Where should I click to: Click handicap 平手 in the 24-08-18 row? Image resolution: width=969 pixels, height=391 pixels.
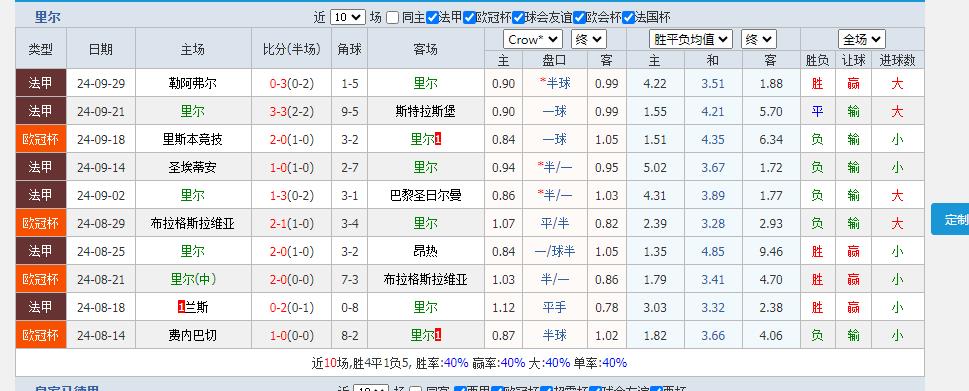(554, 308)
